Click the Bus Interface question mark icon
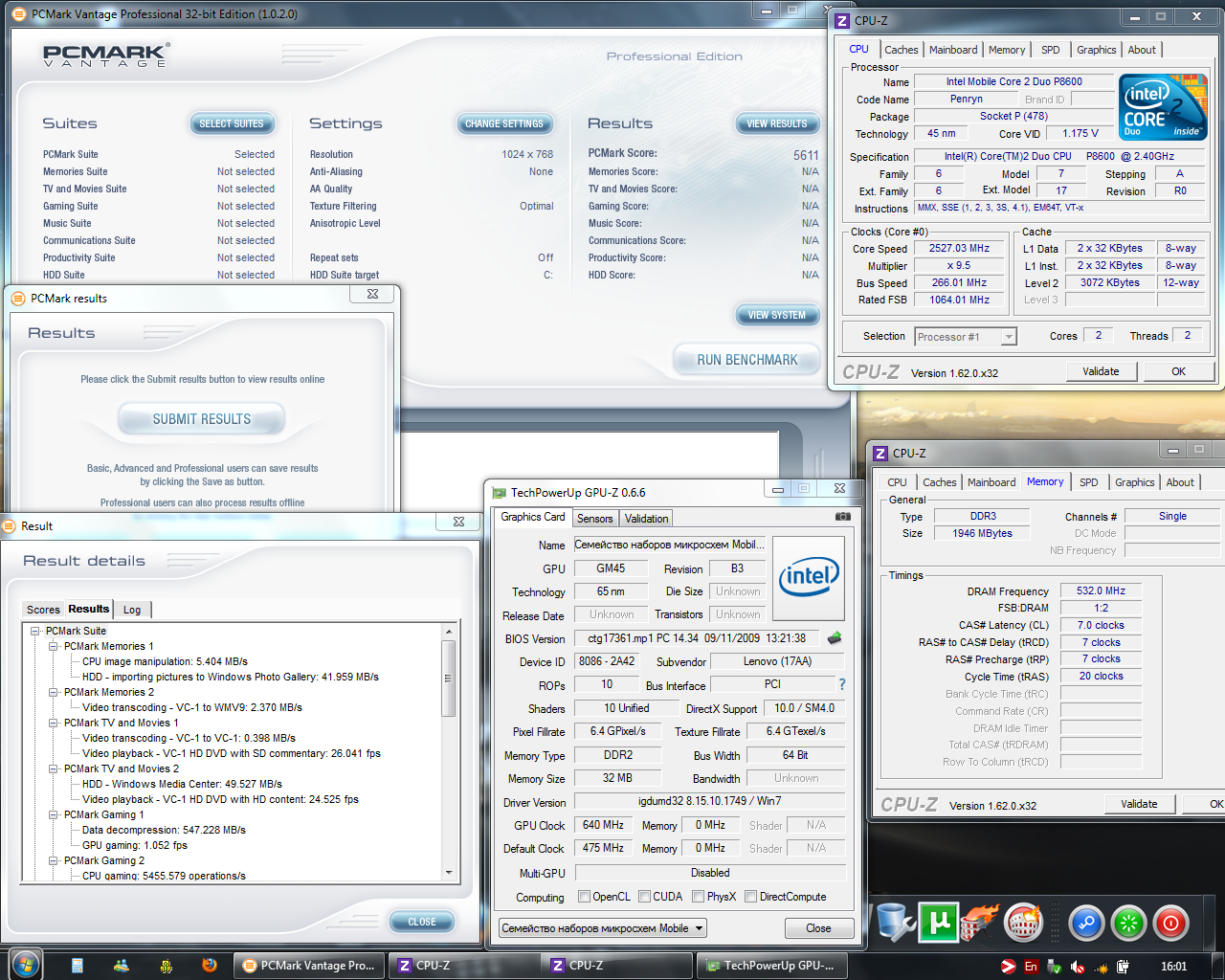The width and height of the screenshot is (1225, 980). tap(842, 684)
